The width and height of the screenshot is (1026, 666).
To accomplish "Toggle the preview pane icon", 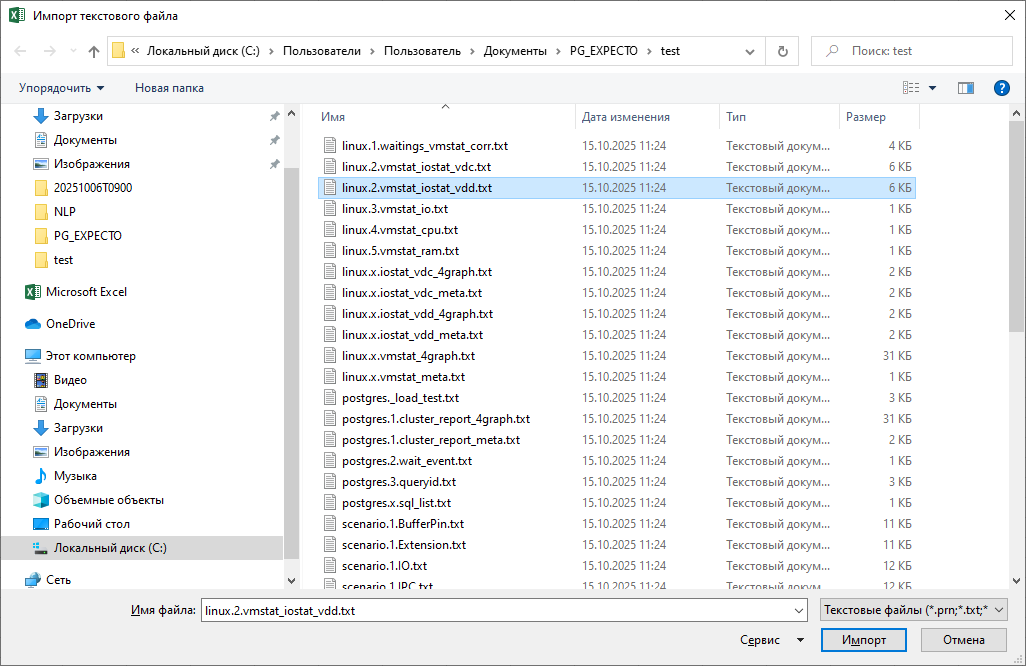I will click(x=966, y=88).
